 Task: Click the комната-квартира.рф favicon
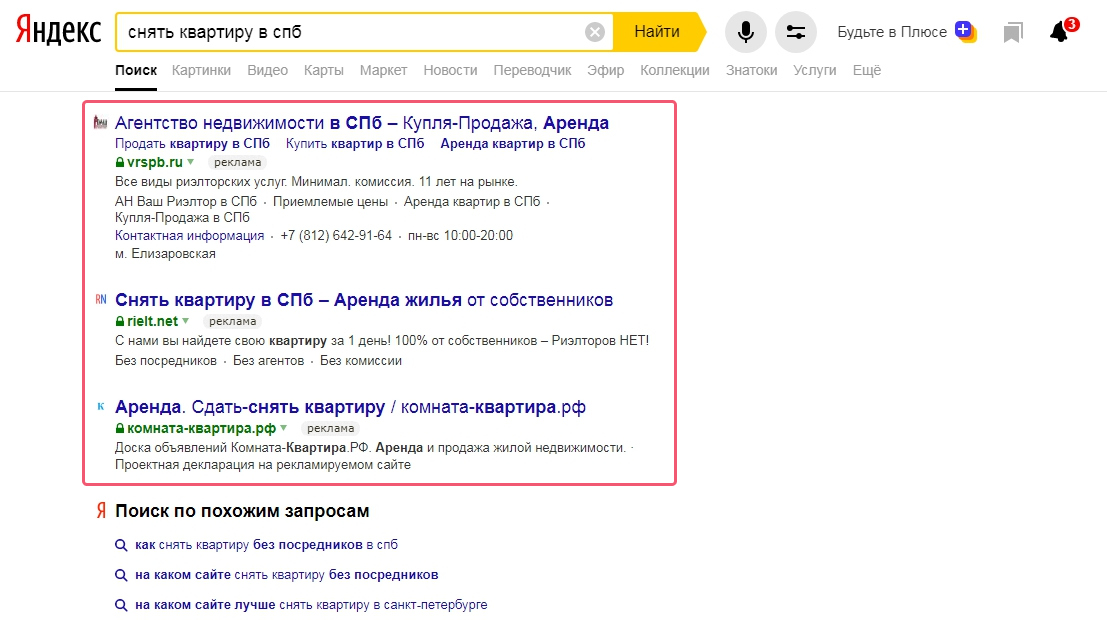pyautogui.click(x=101, y=406)
